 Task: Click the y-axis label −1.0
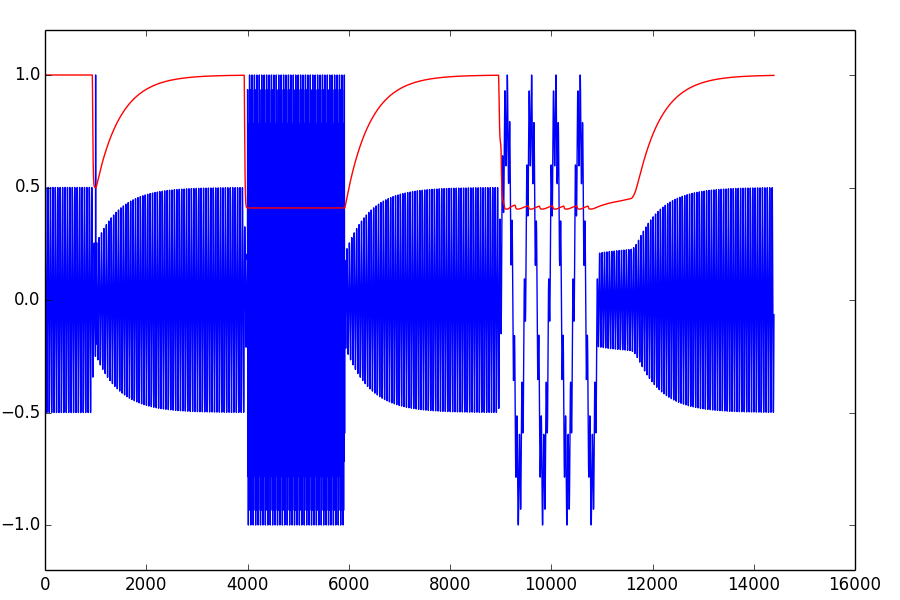pos(21,525)
